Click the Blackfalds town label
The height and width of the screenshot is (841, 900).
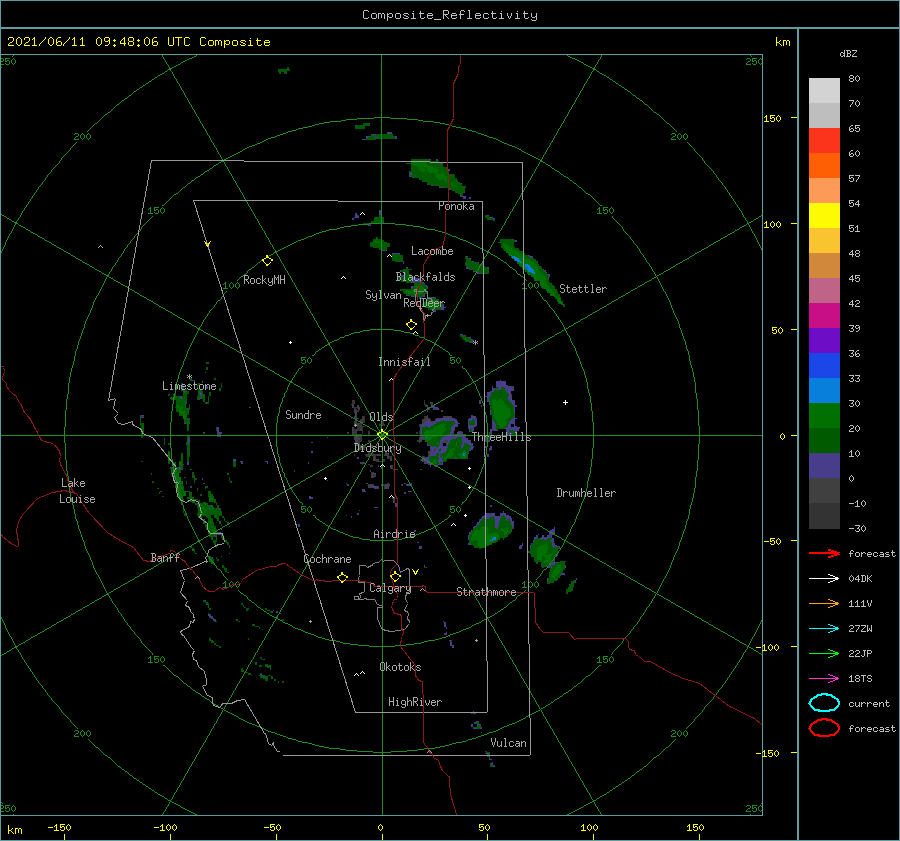coord(425,277)
